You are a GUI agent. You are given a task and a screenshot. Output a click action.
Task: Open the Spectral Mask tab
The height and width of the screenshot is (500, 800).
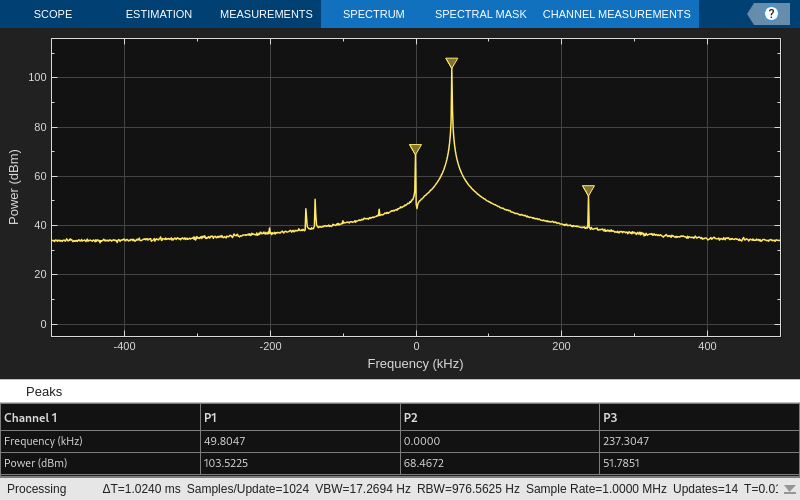coord(480,14)
